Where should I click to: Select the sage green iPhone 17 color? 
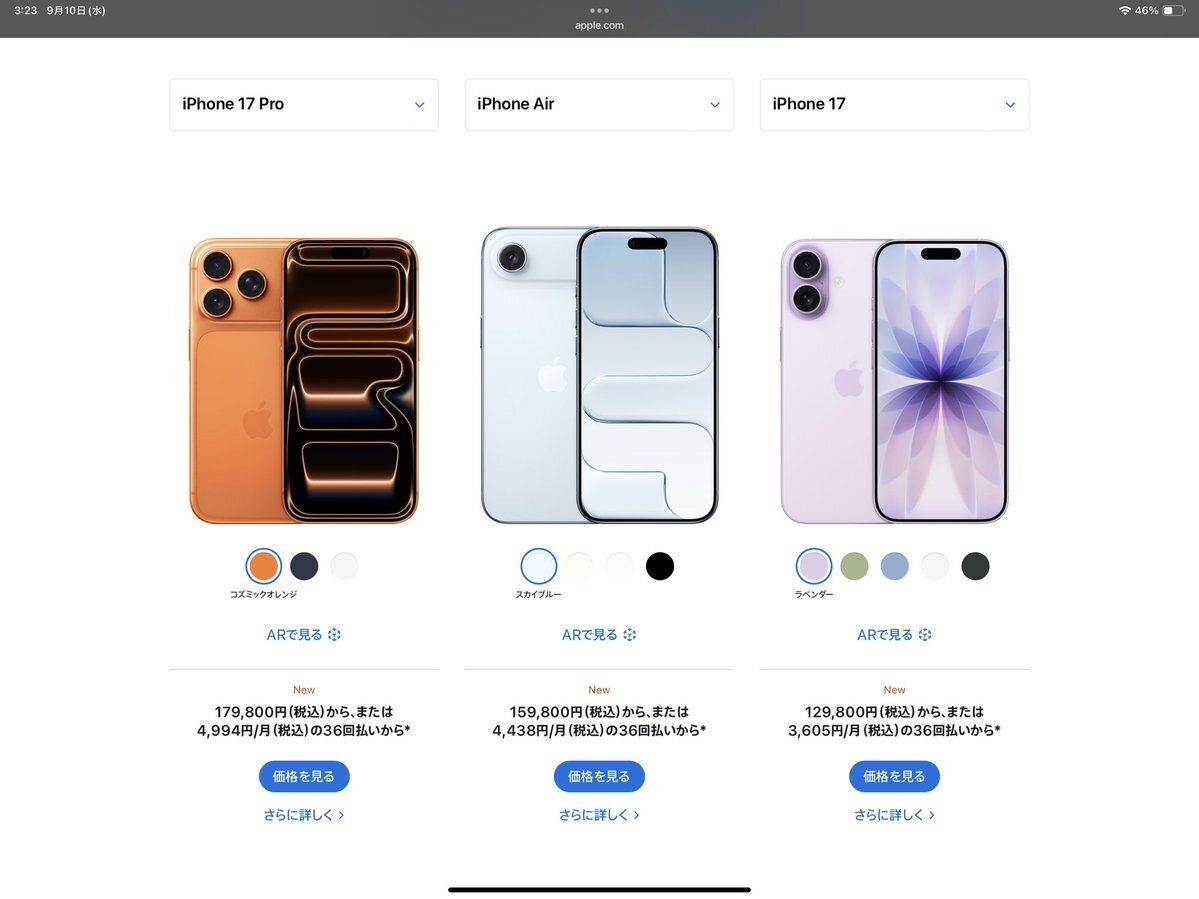(x=854, y=566)
